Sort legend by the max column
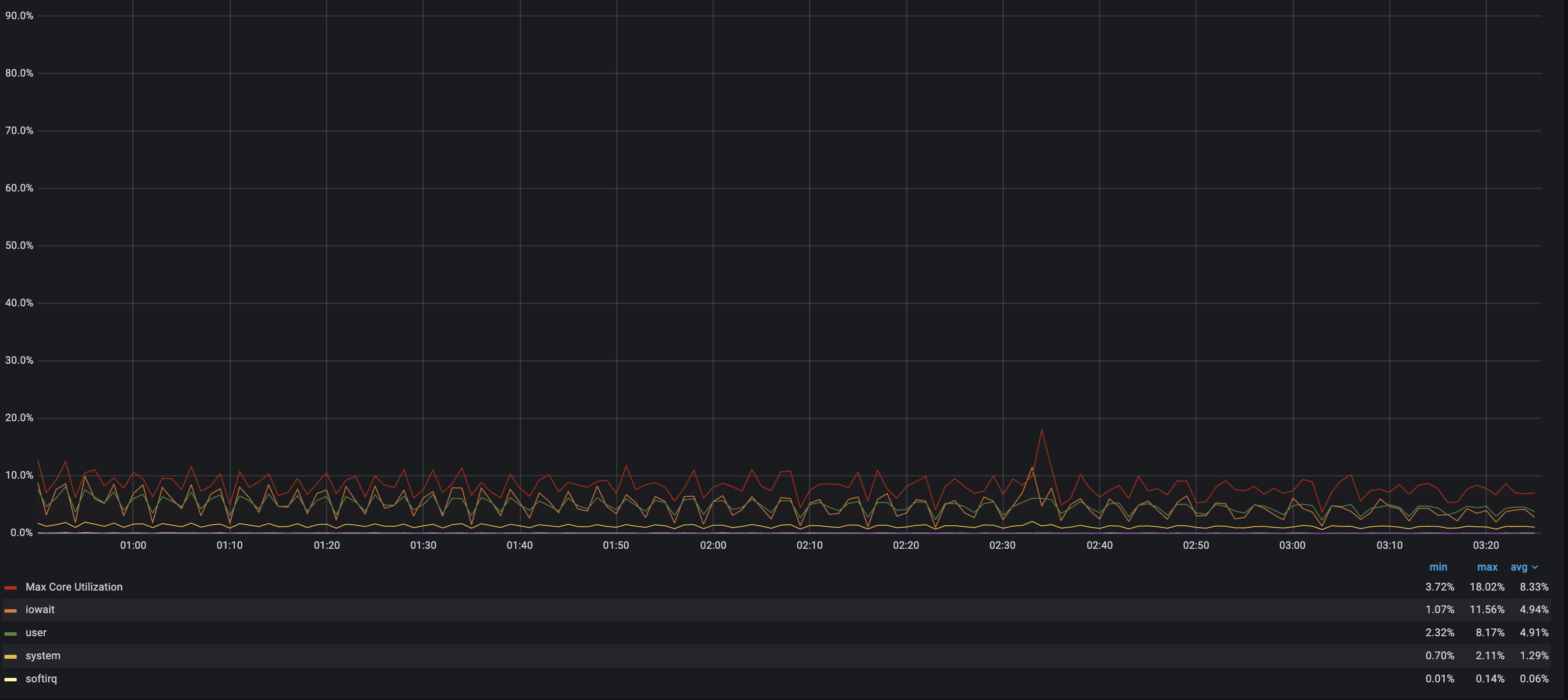This screenshot has height=700, width=1568. (1487, 567)
